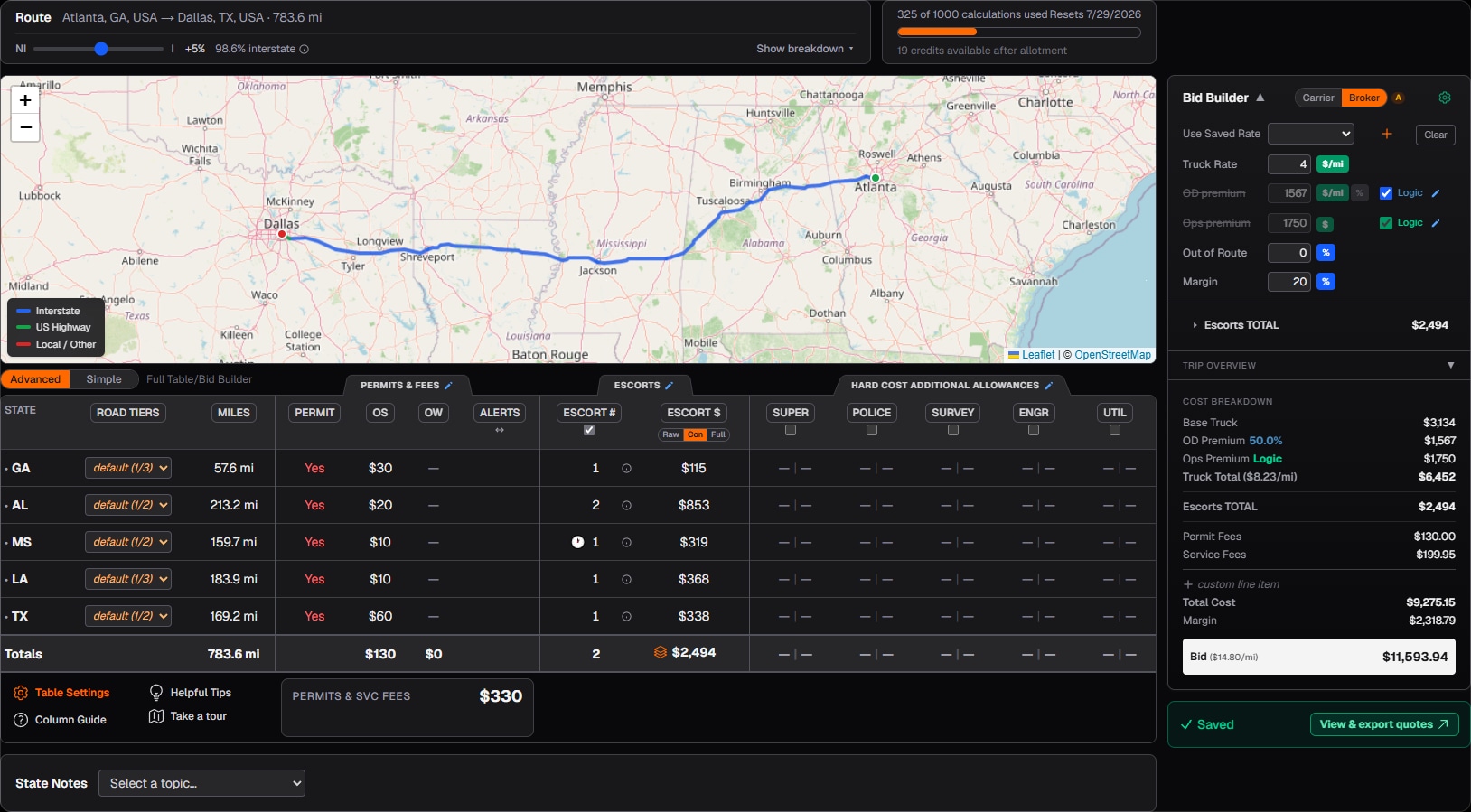Click the Margin input field
Image resolution: width=1471 pixels, height=812 pixels.
tap(1289, 282)
